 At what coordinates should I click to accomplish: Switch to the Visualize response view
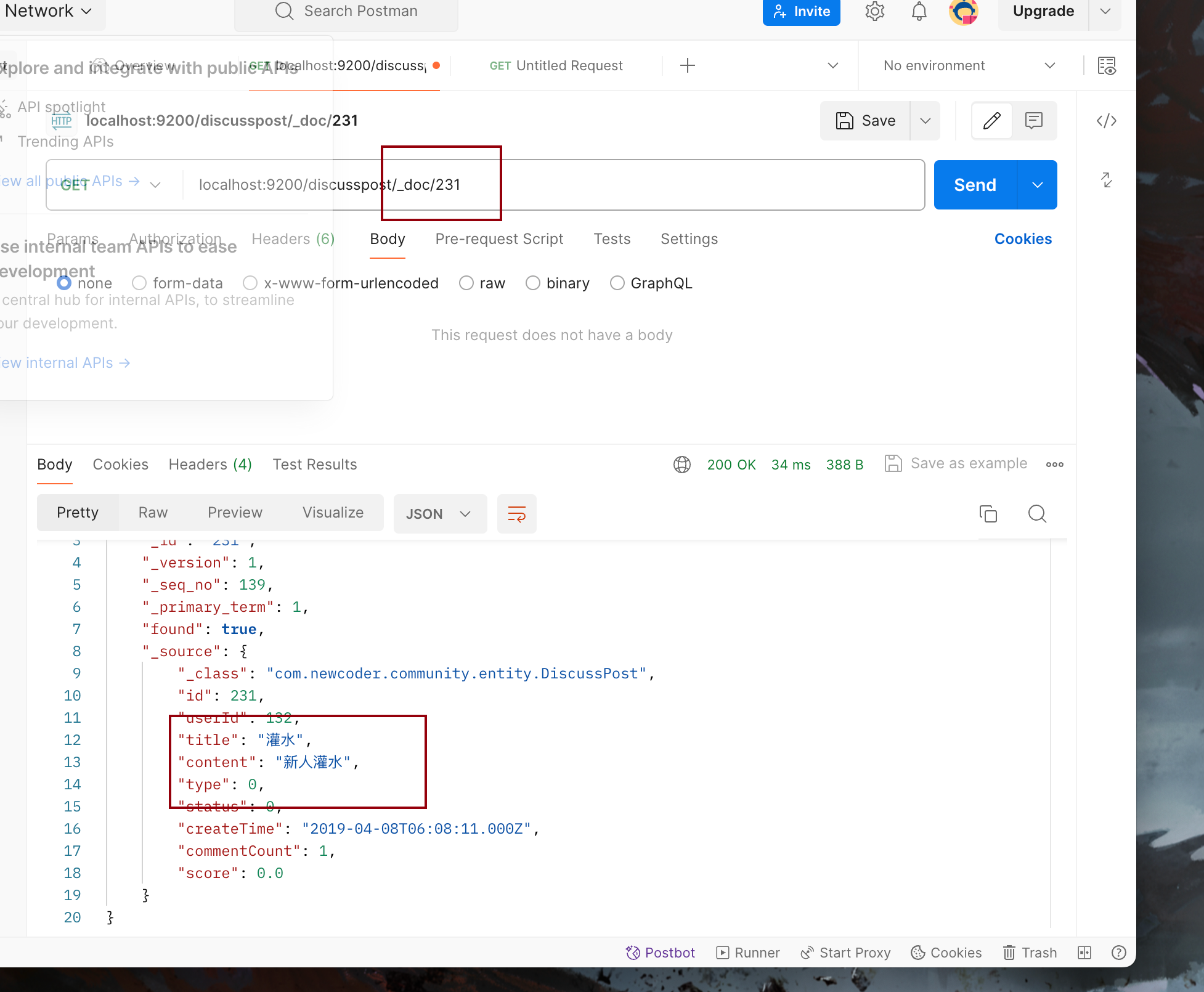pyautogui.click(x=333, y=513)
